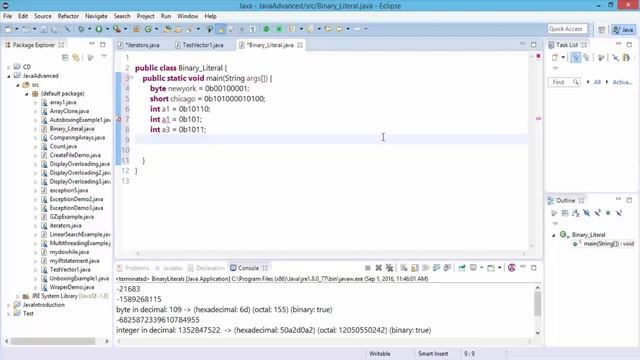Viewport: 640px width, 360px height.
Task: Open the Refactor menu
Action: (68, 16)
